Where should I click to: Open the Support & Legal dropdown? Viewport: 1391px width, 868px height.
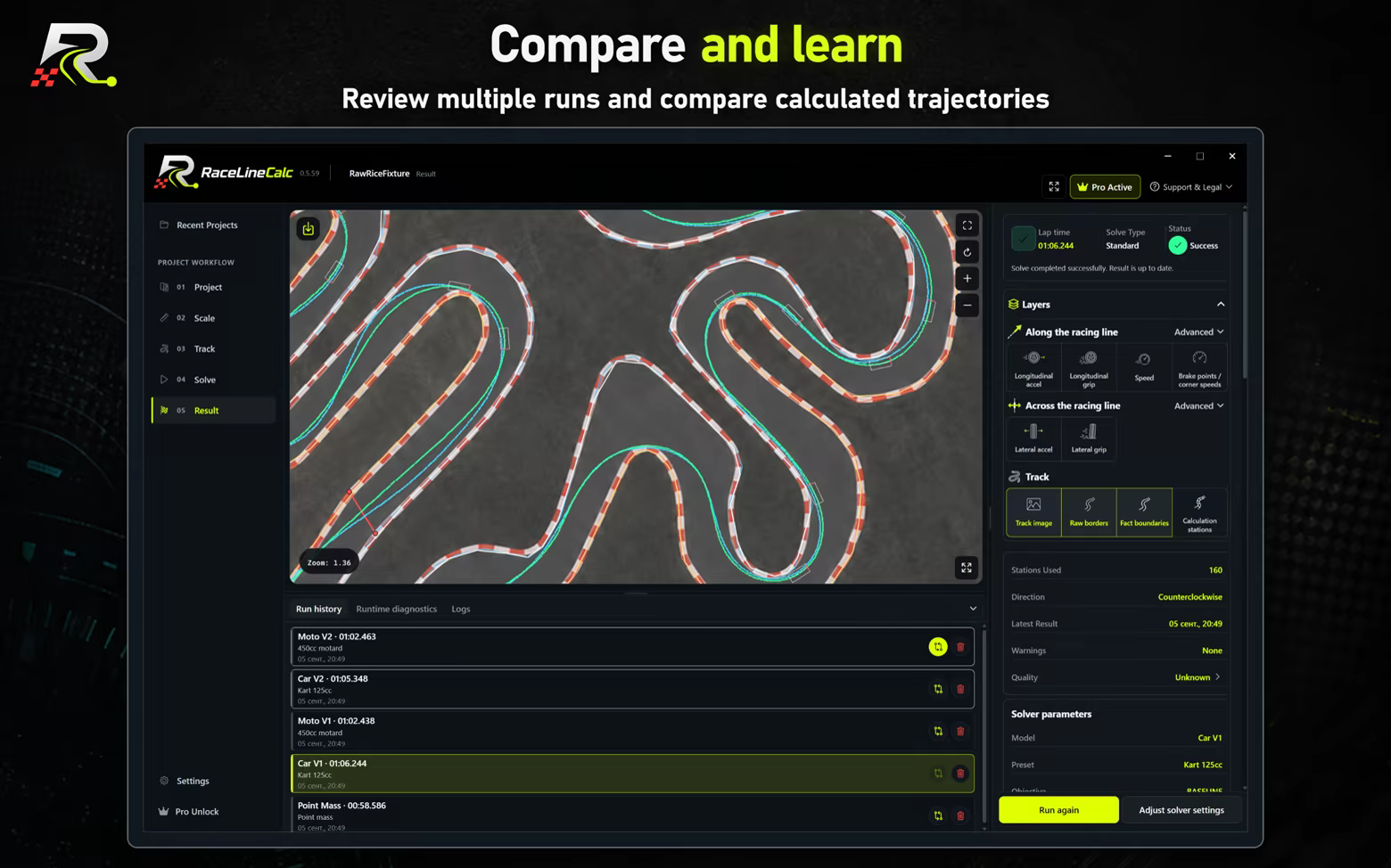[x=1191, y=187]
